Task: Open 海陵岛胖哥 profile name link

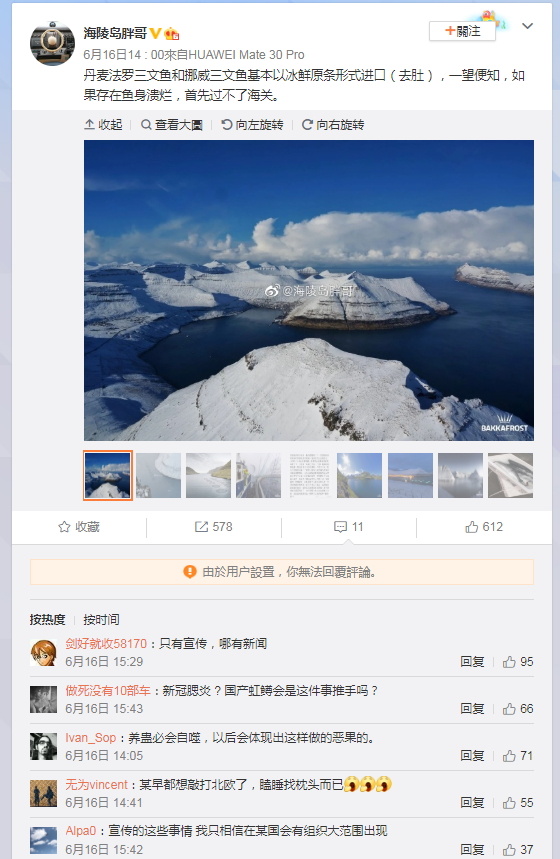Action: click(x=115, y=33)
